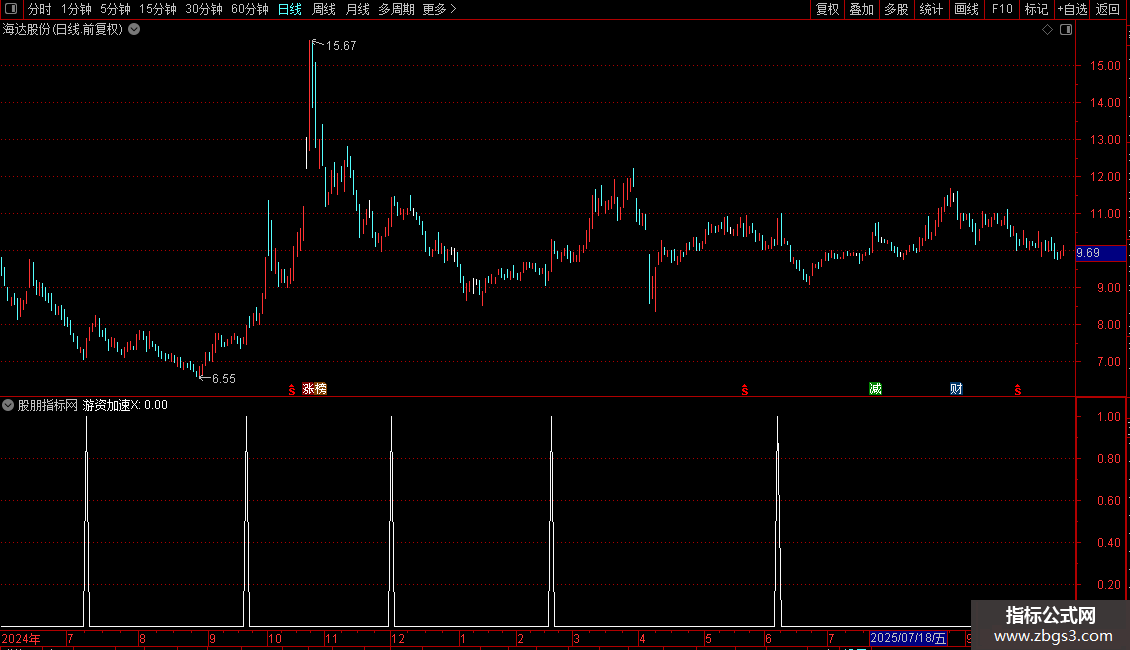Click the 涨榜 event marker
This screenshot has width=1130, height=650.
[x=314, y=388]
